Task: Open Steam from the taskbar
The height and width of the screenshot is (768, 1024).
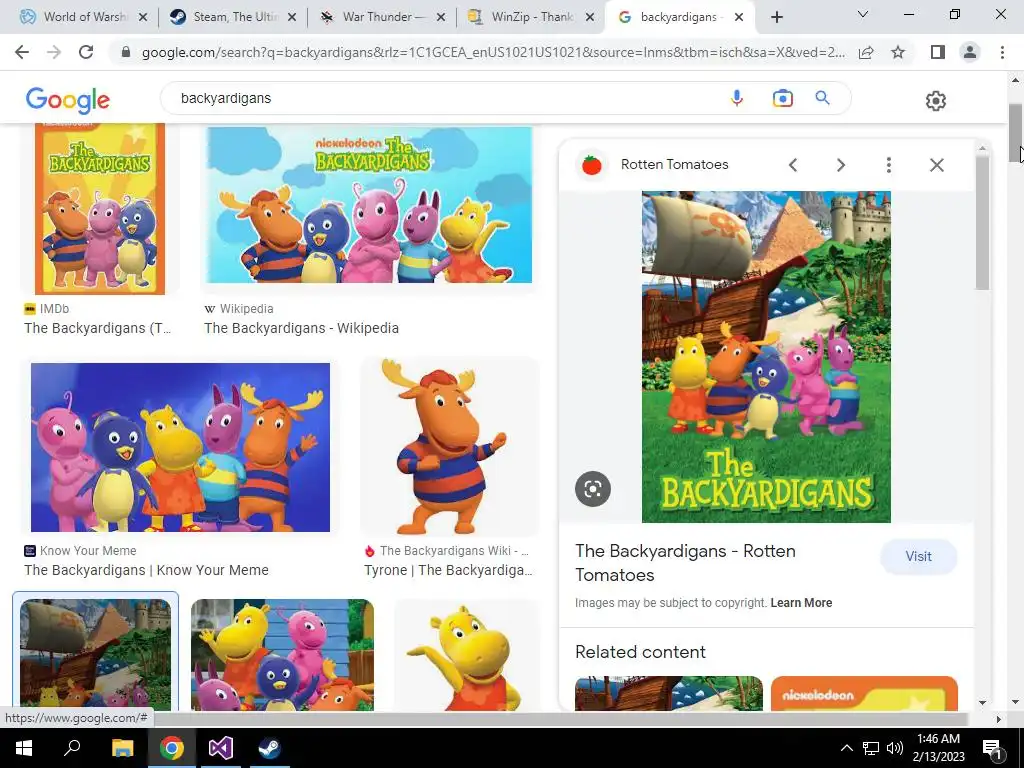Action: [269, 748]
